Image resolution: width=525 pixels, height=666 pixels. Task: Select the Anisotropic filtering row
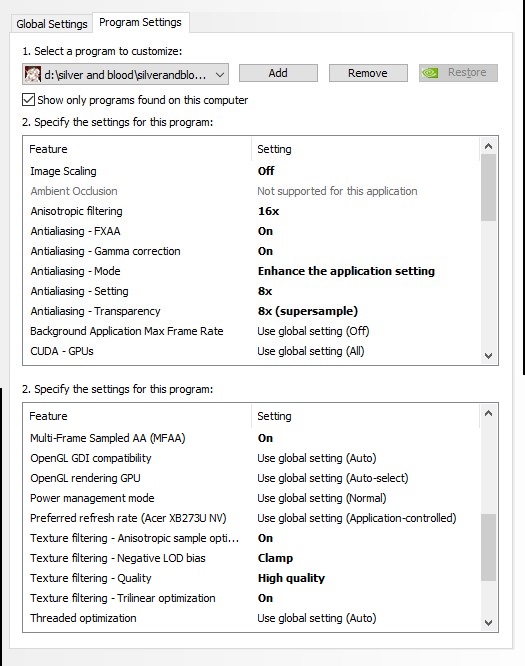(252, 211)
